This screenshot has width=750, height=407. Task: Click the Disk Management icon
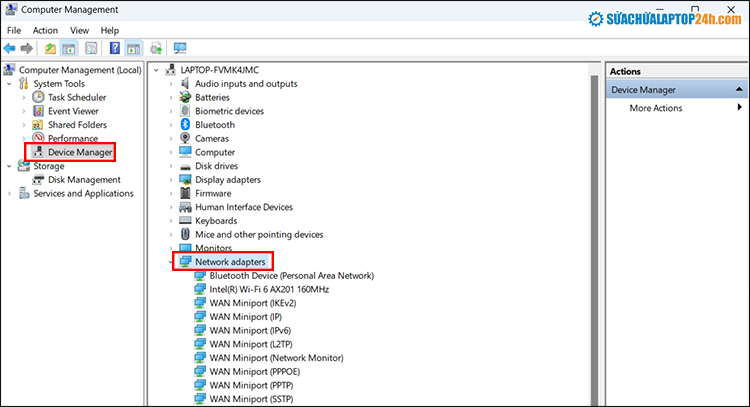[x=38, y=180]
